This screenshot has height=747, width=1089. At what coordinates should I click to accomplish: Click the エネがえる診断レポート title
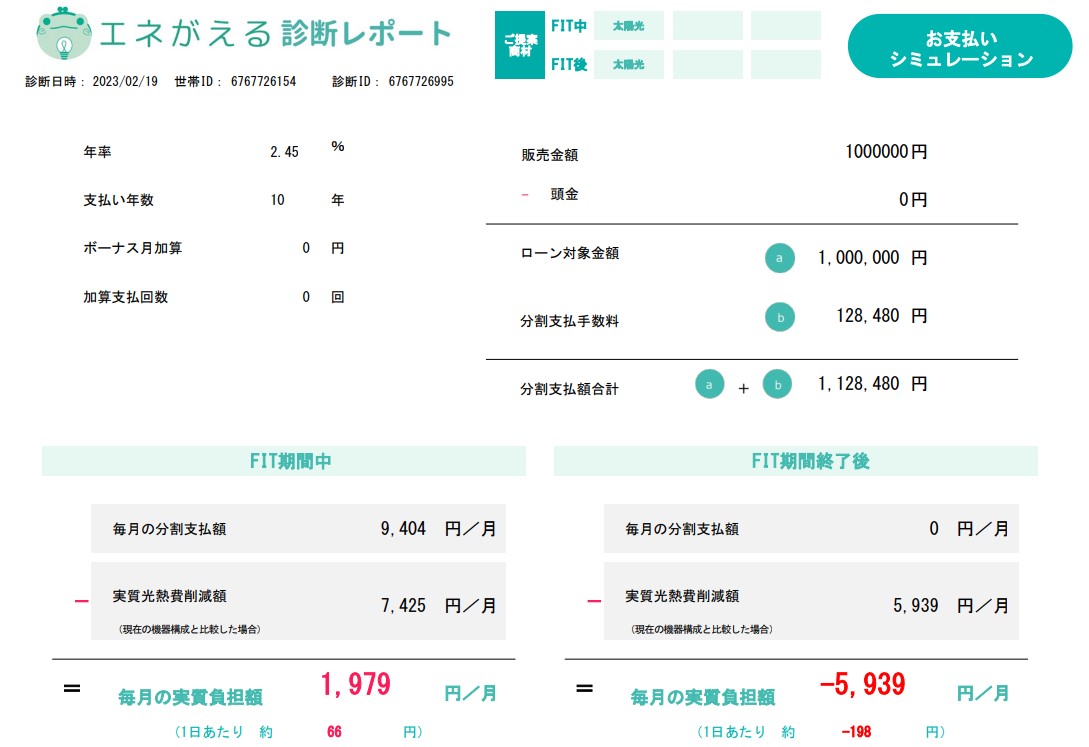point(276,33)
